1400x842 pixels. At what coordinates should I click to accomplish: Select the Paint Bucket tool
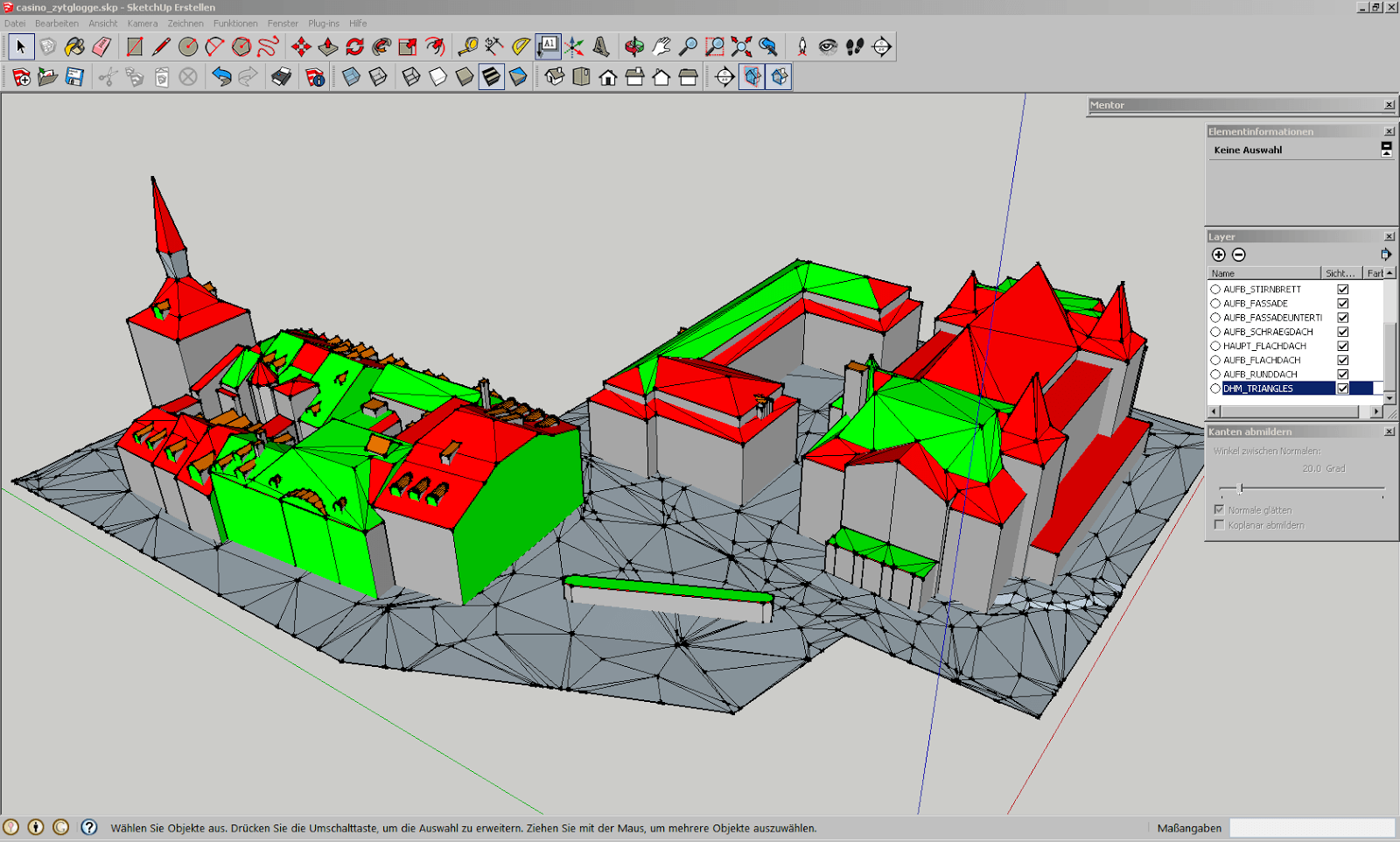[x=74, y=46]
